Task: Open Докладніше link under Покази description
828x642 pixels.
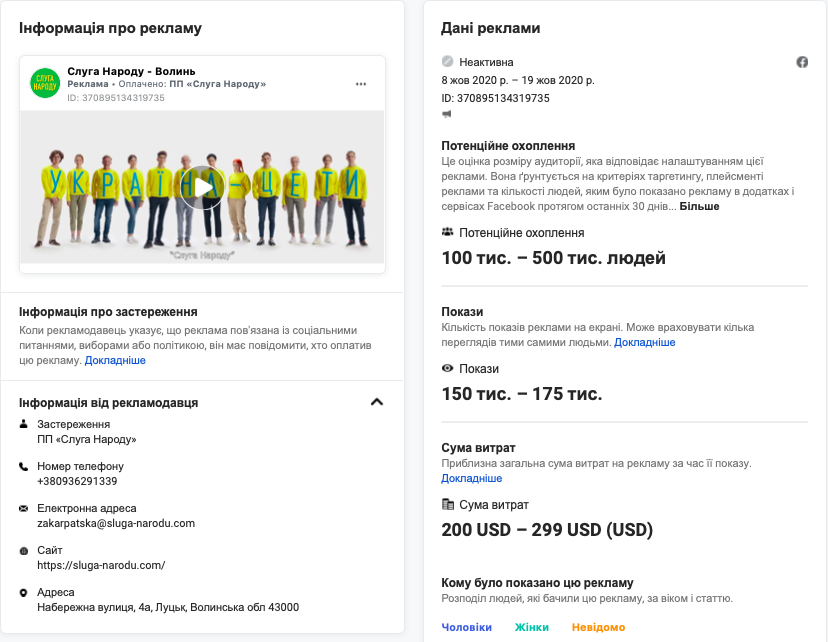Action: [644, 343]
